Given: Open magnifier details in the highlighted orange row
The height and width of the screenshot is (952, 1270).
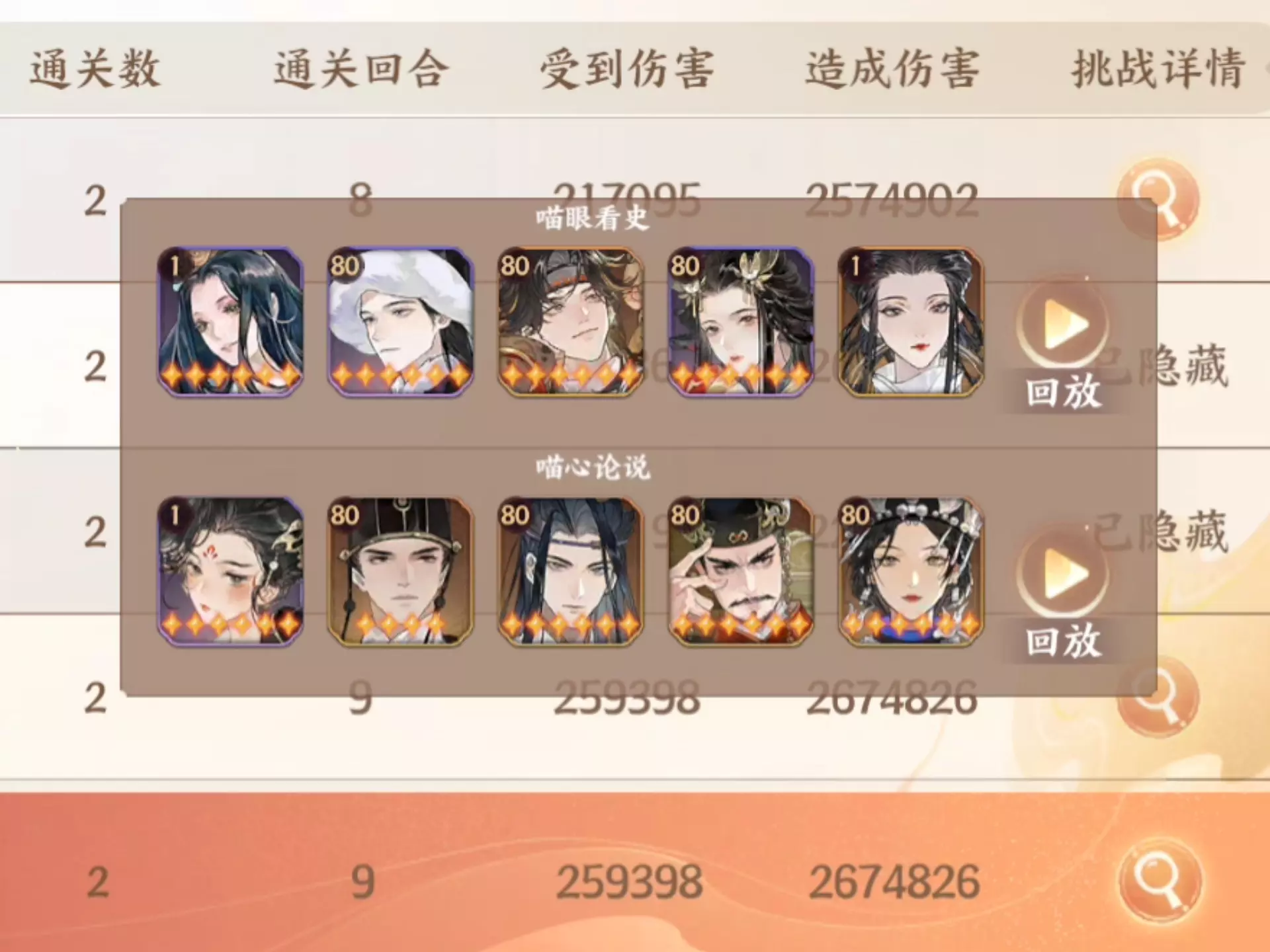Looking at the screenshot, I should tap(1160, 881).
